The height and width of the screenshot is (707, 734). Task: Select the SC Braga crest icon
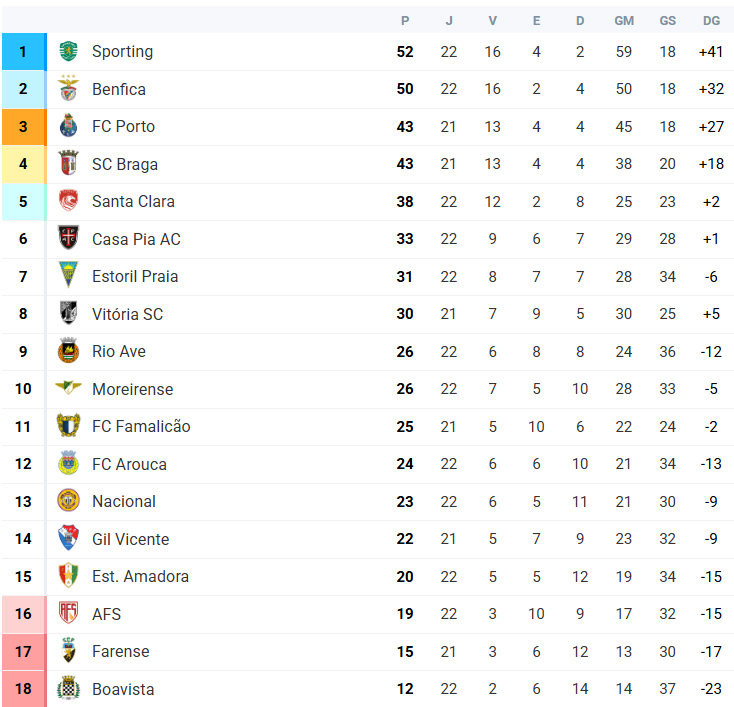point(68,163)
